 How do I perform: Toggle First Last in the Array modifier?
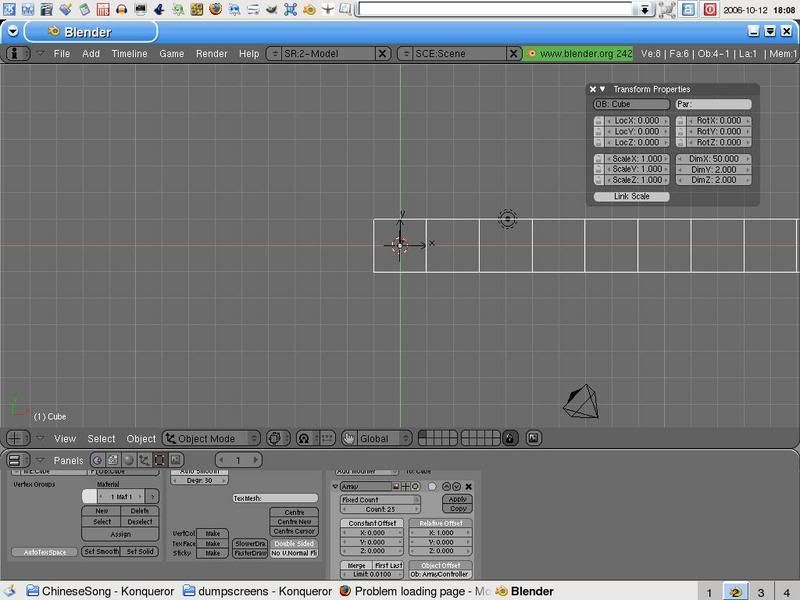386,565
